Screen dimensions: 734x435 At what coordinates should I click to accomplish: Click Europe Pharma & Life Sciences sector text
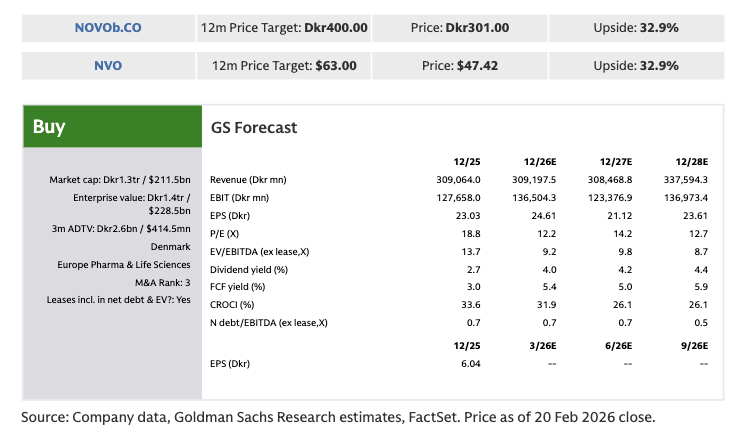click(122, 264)
